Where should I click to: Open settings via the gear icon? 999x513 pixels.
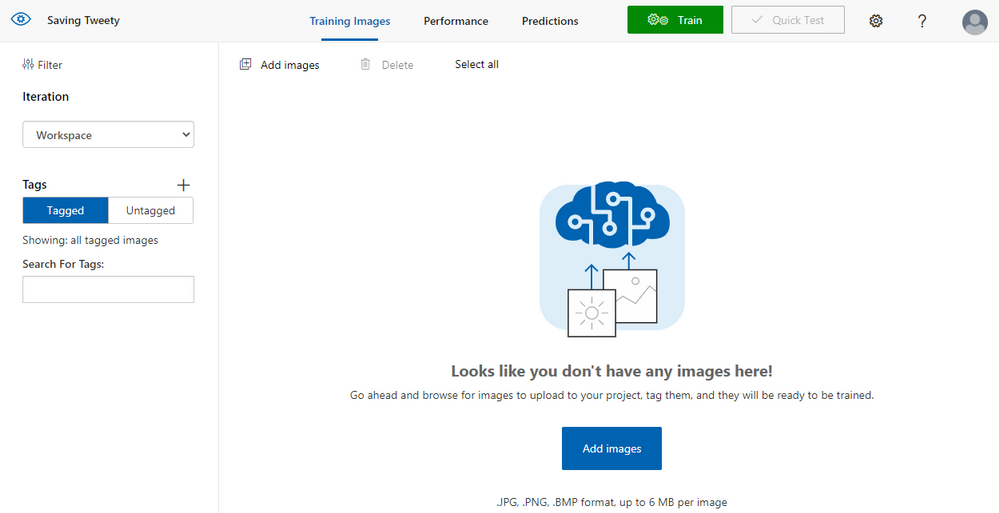(x=876, y=21)
